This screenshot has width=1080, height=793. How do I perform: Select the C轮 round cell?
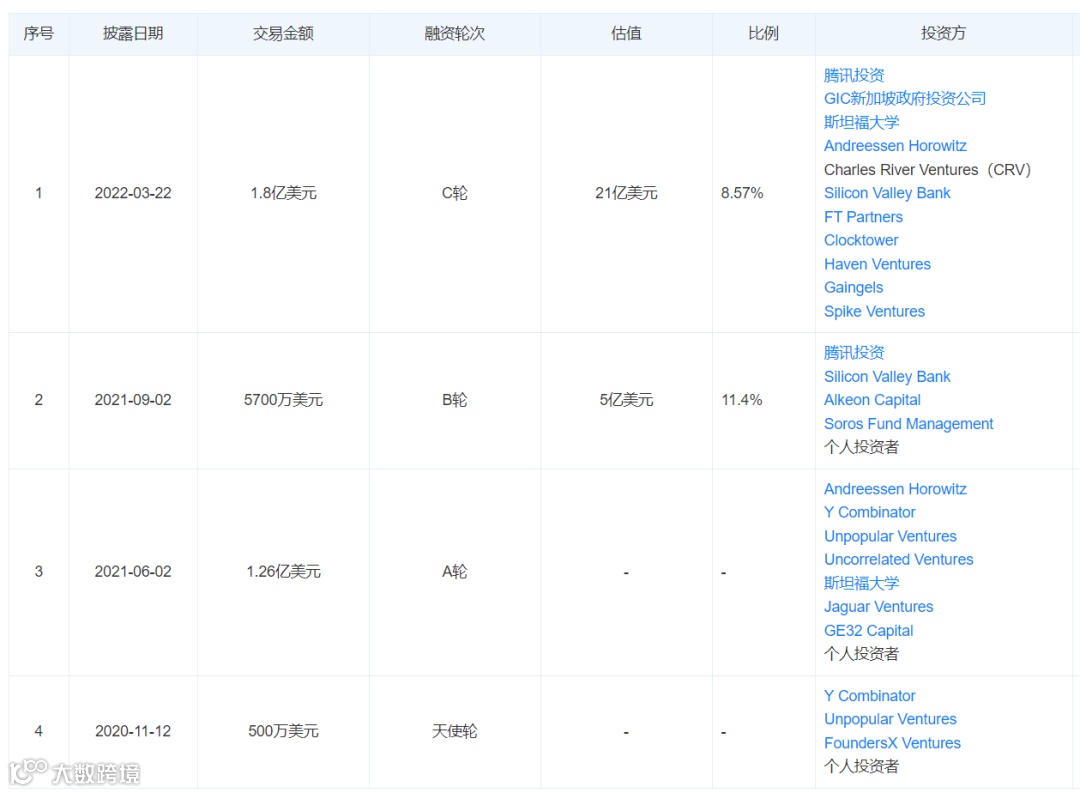pyautogui.click(x=455, y=194)
